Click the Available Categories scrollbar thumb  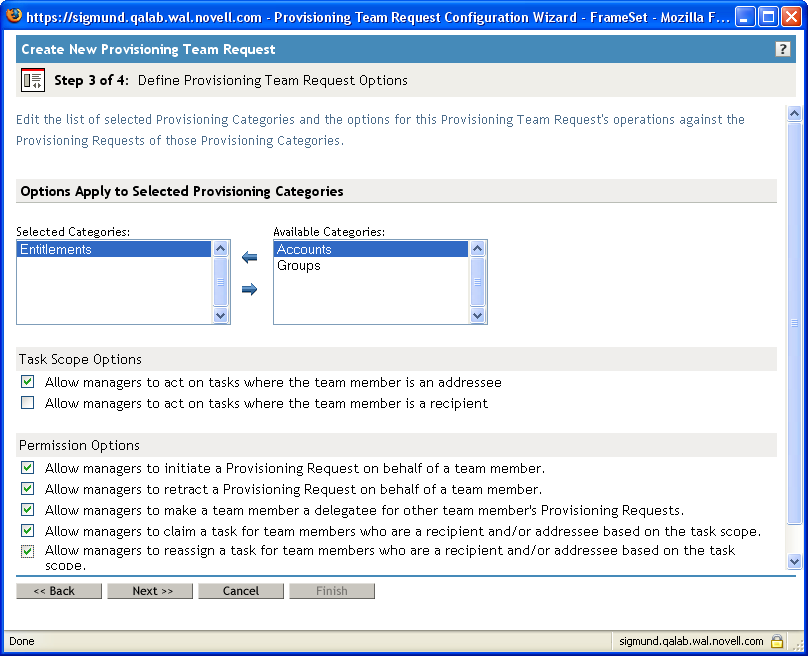478,282
